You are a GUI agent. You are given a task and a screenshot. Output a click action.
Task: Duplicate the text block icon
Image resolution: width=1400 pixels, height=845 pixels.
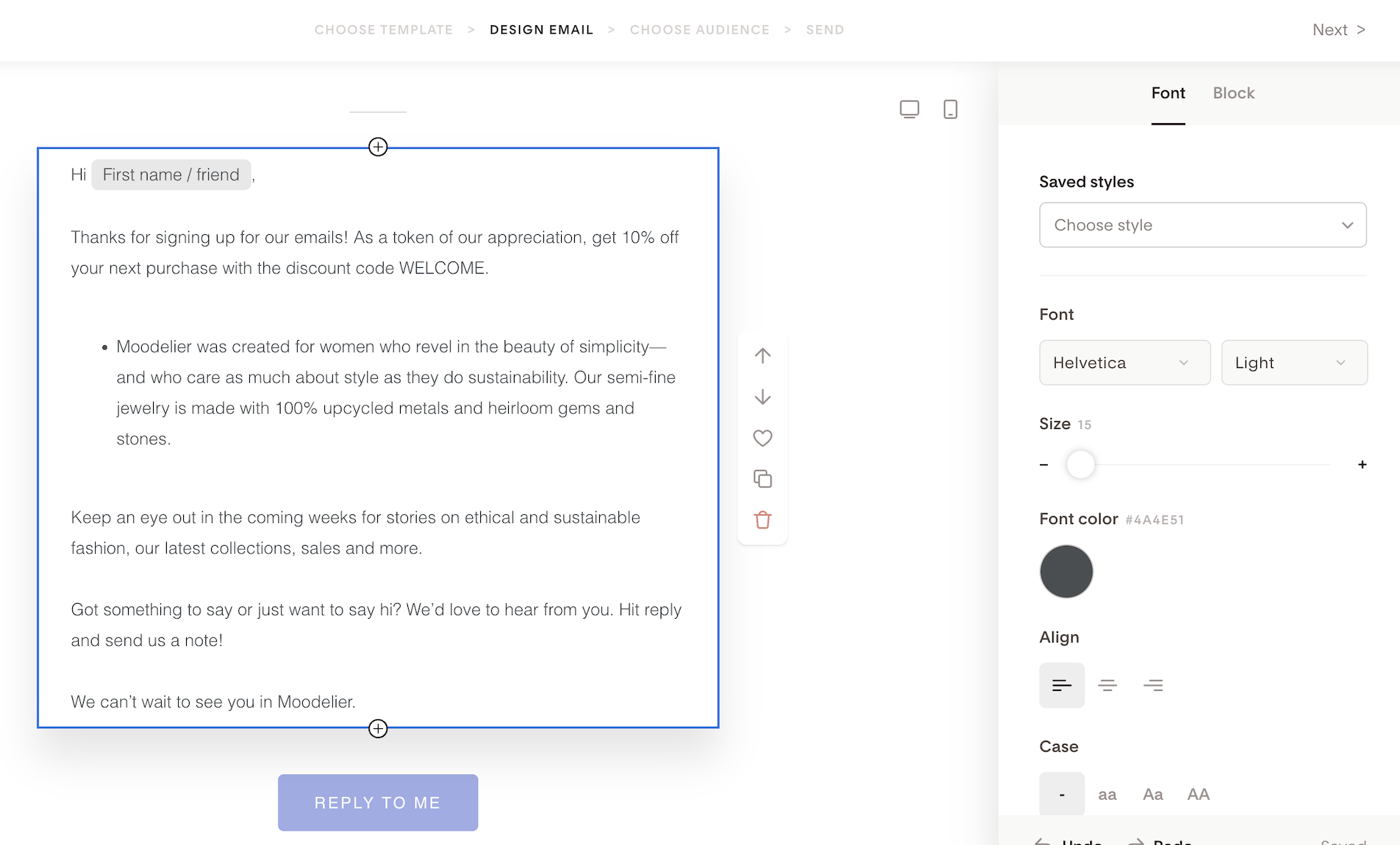[x=762, y=479]
